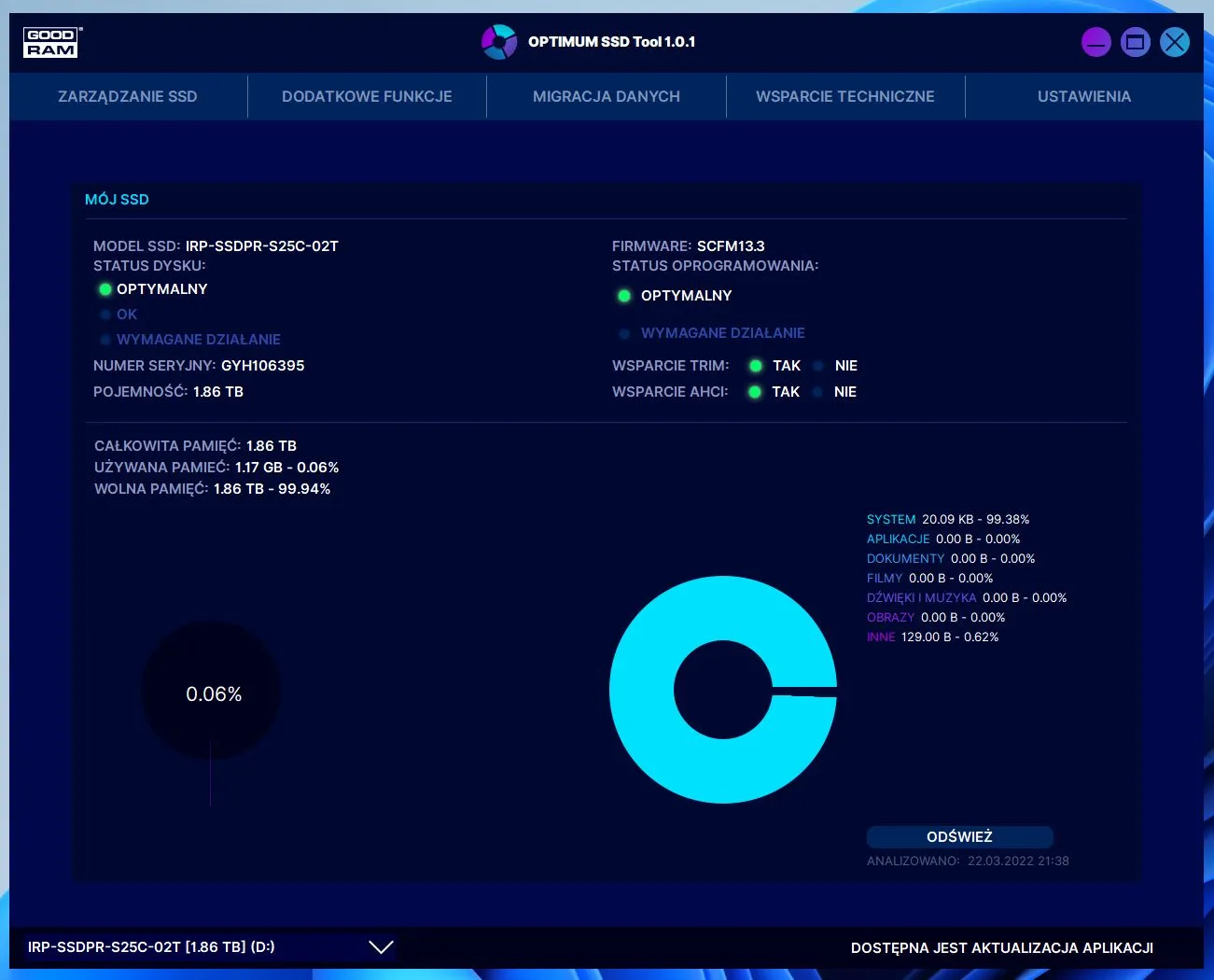Switch to MIGRACJA DANYCH tab

pyautogui.click(x=606, y=96)
